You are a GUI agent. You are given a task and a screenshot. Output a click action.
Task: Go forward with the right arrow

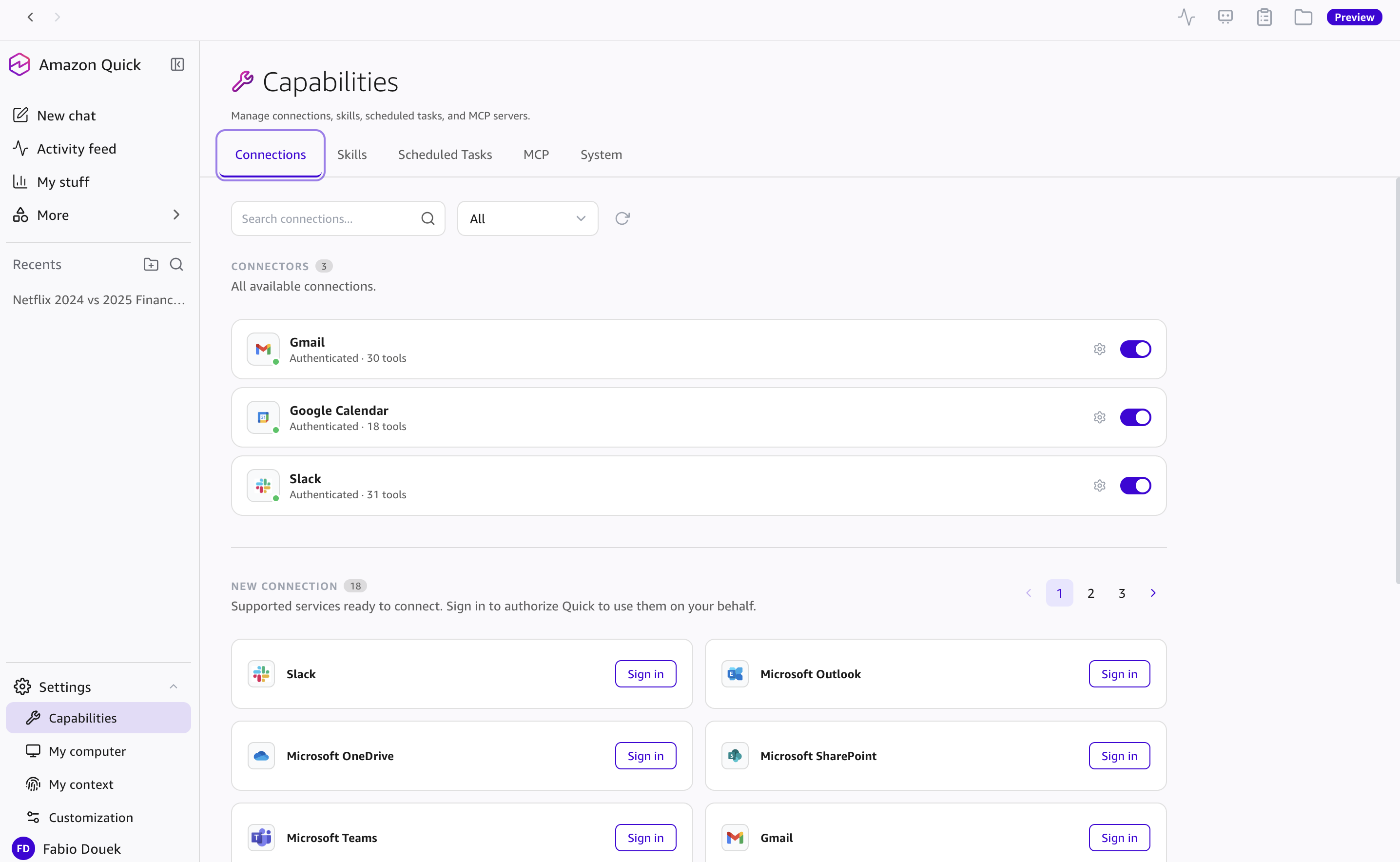tap(57, 17)
